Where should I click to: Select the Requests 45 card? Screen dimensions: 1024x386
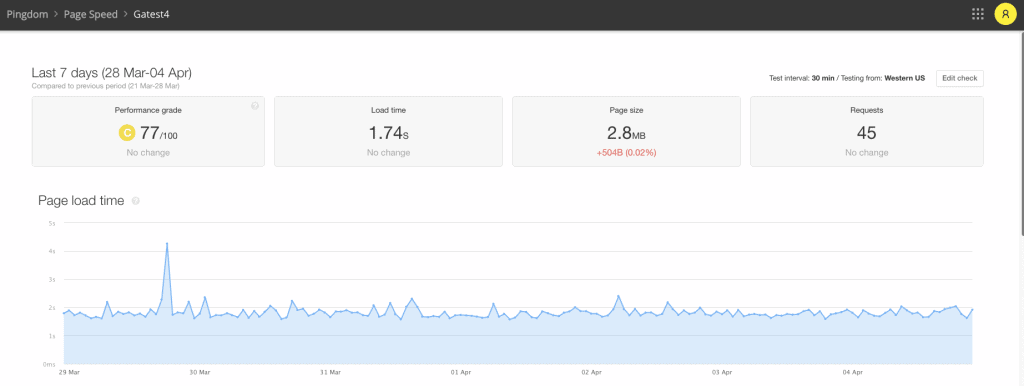coord(867,131)
